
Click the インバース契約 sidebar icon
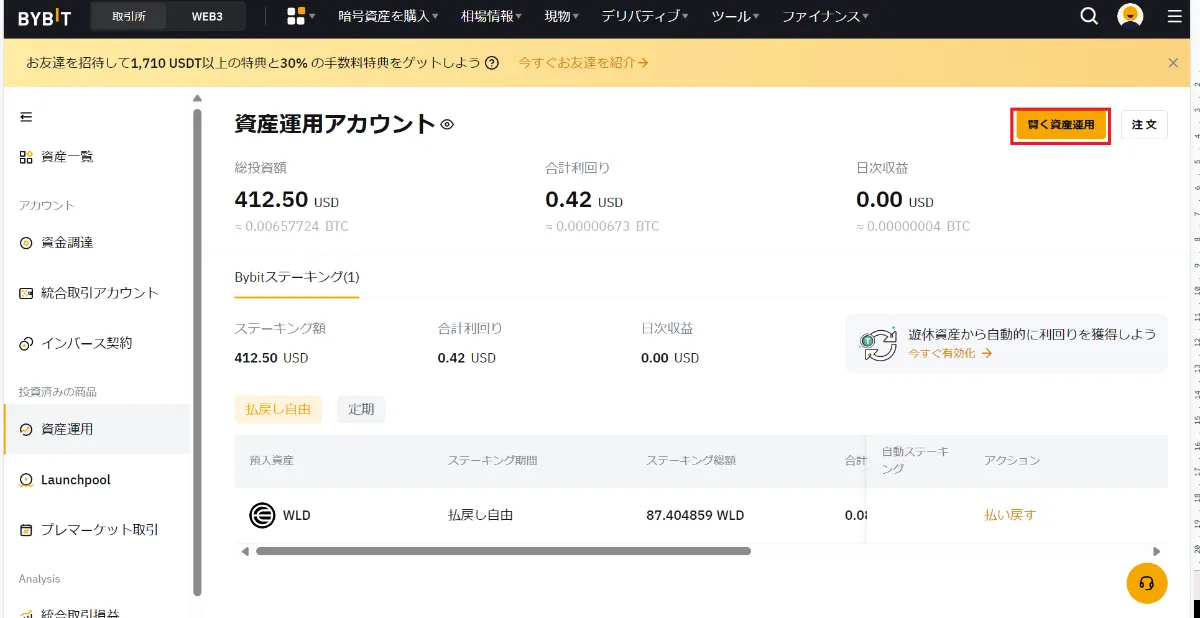(x=26, y=343)
